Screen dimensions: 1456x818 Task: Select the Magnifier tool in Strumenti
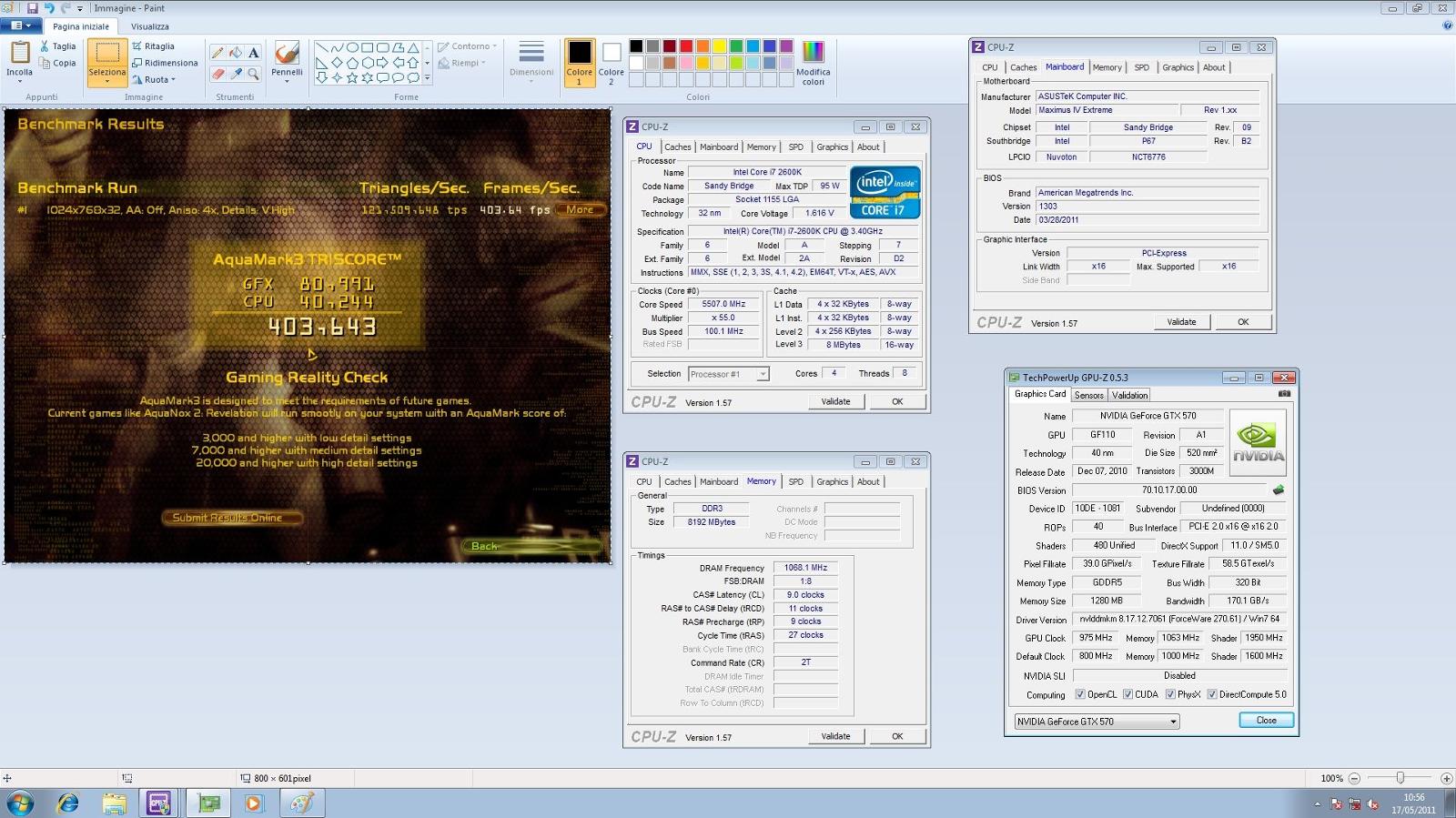click(x=253, y=74)
